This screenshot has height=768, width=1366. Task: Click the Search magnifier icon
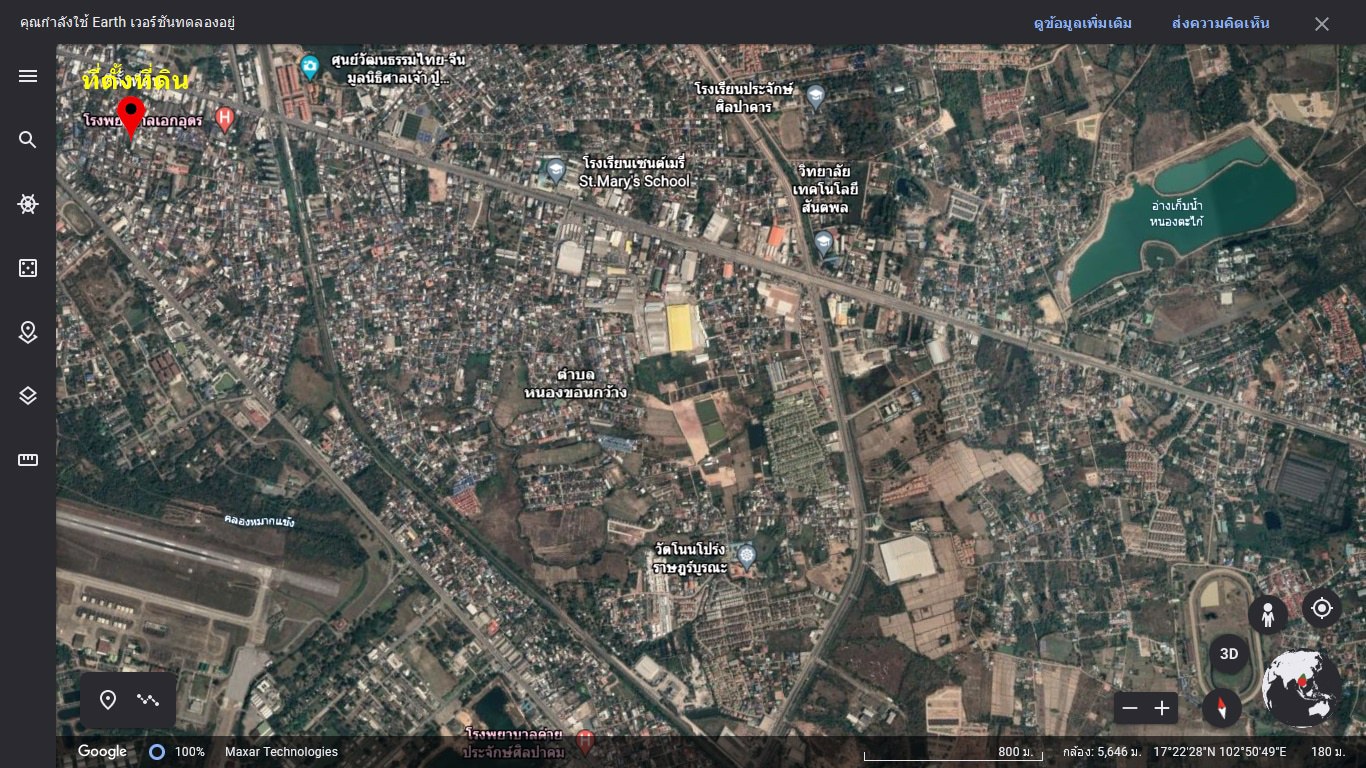pyautogui.click(x=28, y=140)
